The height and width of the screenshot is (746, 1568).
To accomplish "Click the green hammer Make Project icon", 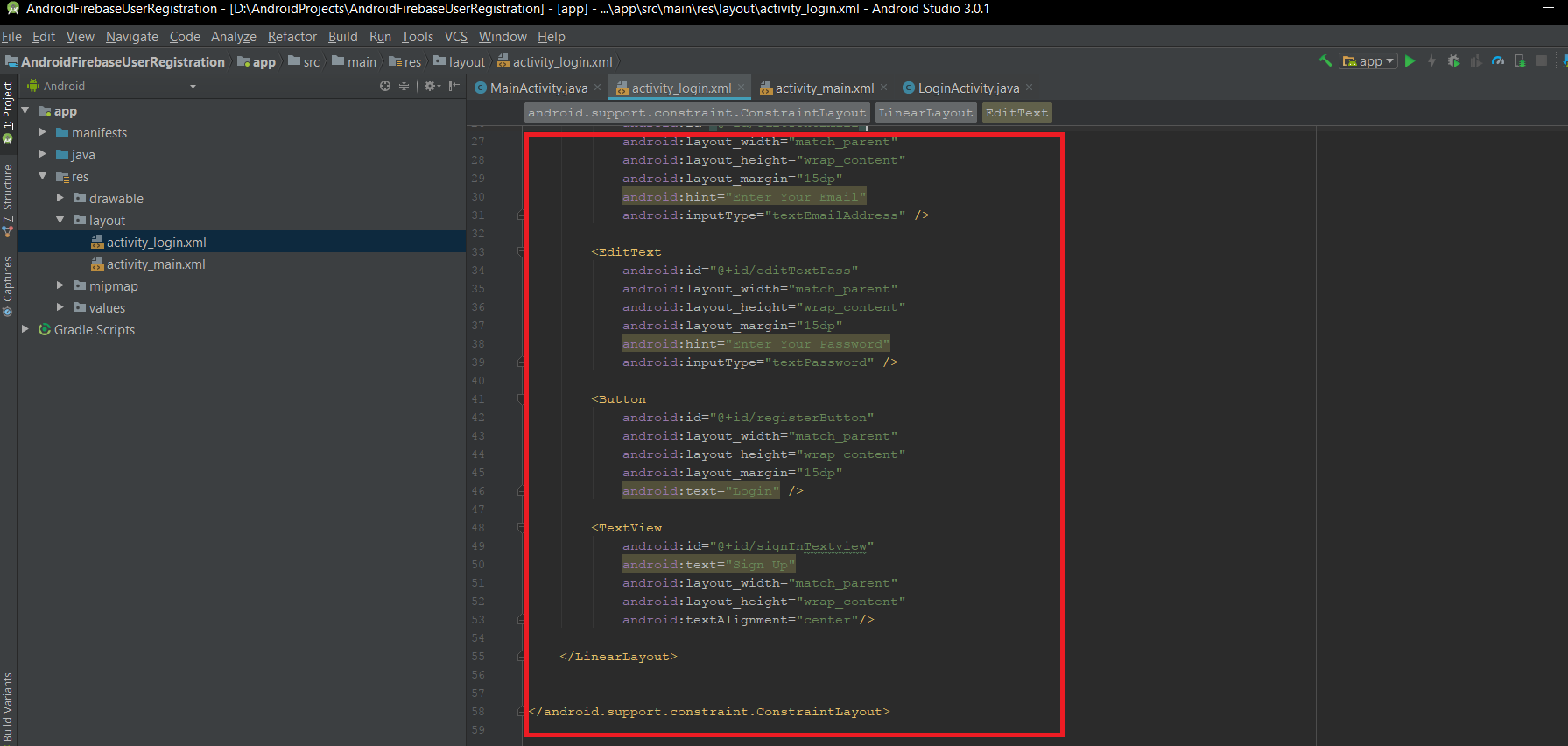I will point(1325,60).
